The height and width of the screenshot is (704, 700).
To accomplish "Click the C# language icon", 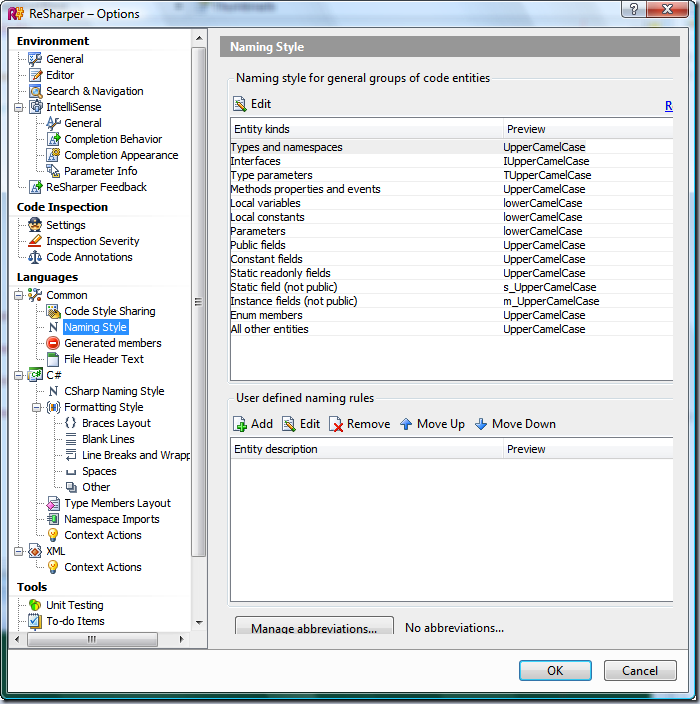I will pos(35,375).
